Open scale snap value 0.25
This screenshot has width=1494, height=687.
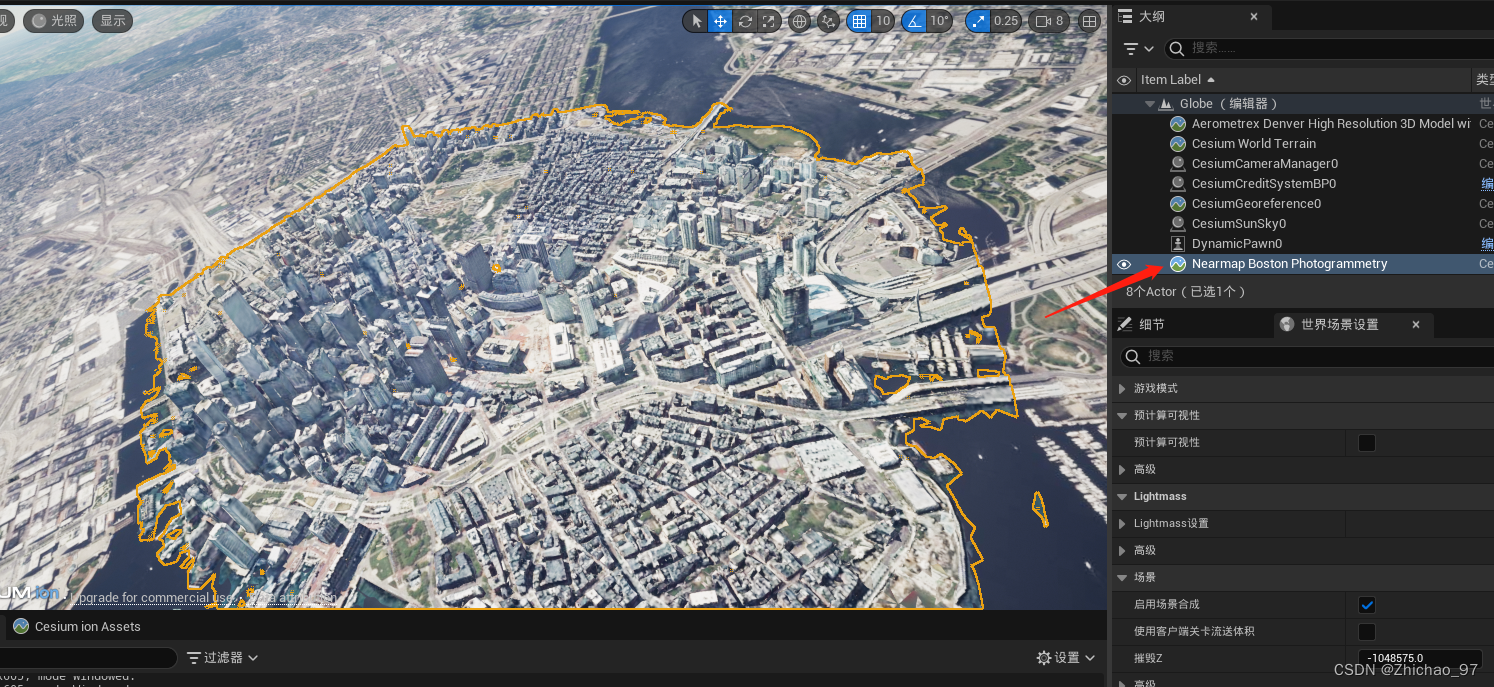pyautogui.click(x=1006, y=21)
